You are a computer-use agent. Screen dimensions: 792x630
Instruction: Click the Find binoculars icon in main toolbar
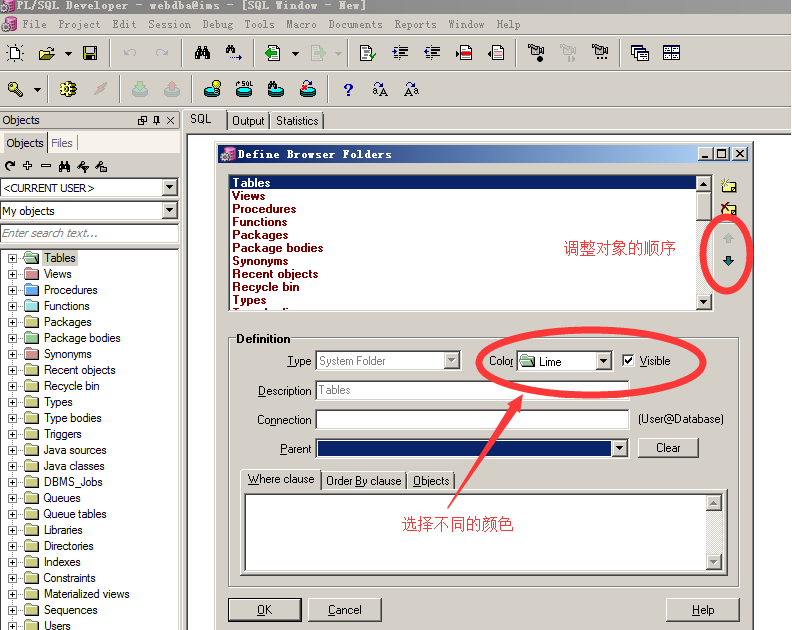(203, 53)
